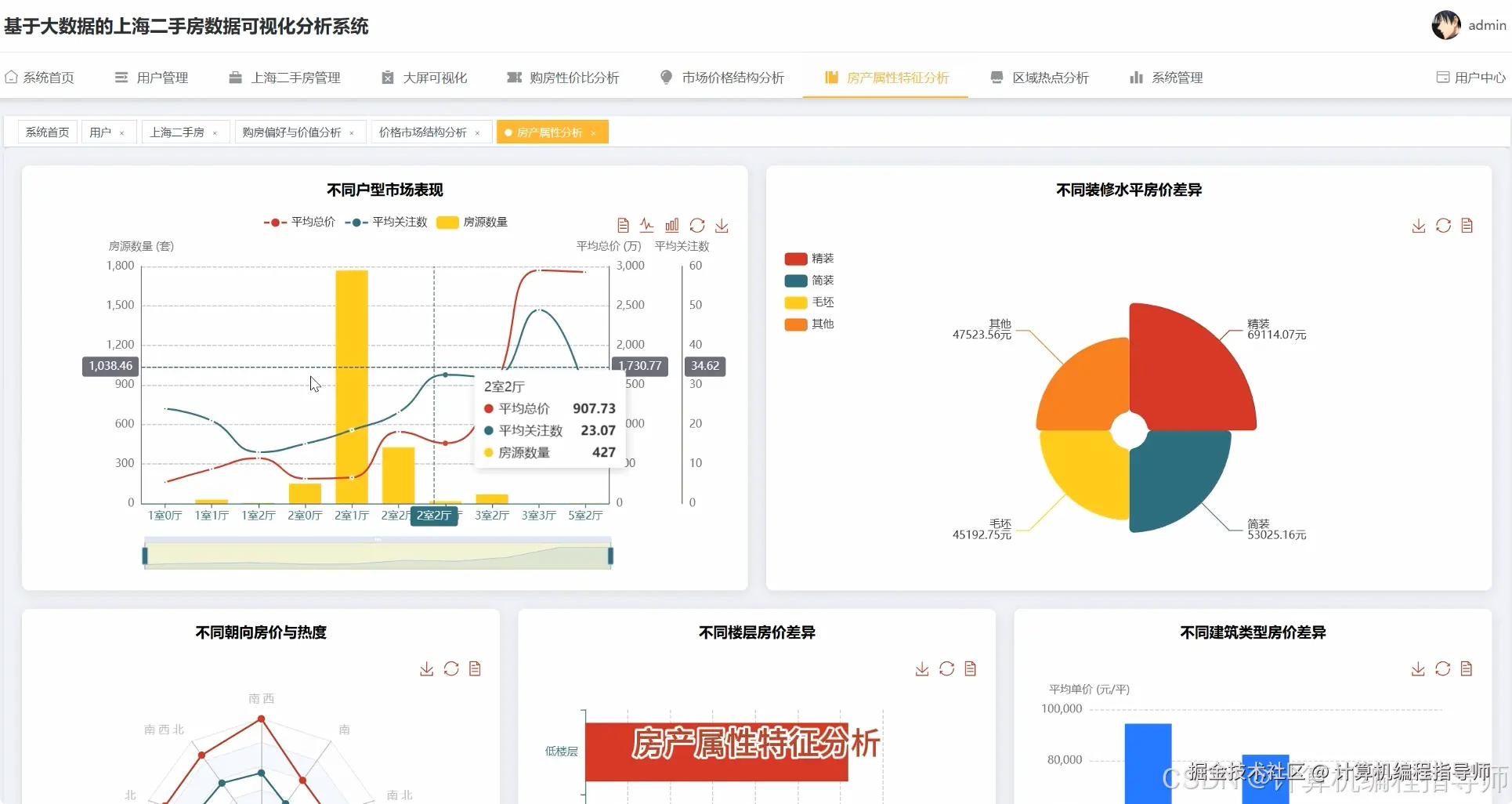
Task: Open the 大屏可视化 menu item
Action: [x=424, y=78]
